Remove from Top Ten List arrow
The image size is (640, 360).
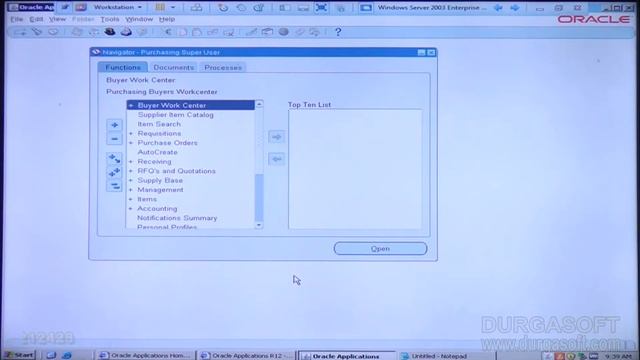coord(277,159)
